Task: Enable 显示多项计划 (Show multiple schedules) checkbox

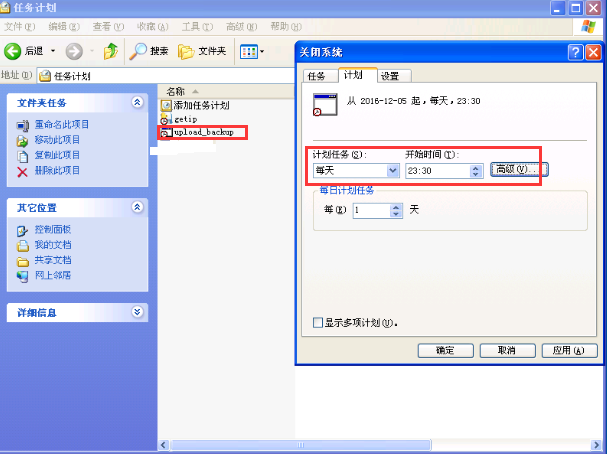Action: 318,323
